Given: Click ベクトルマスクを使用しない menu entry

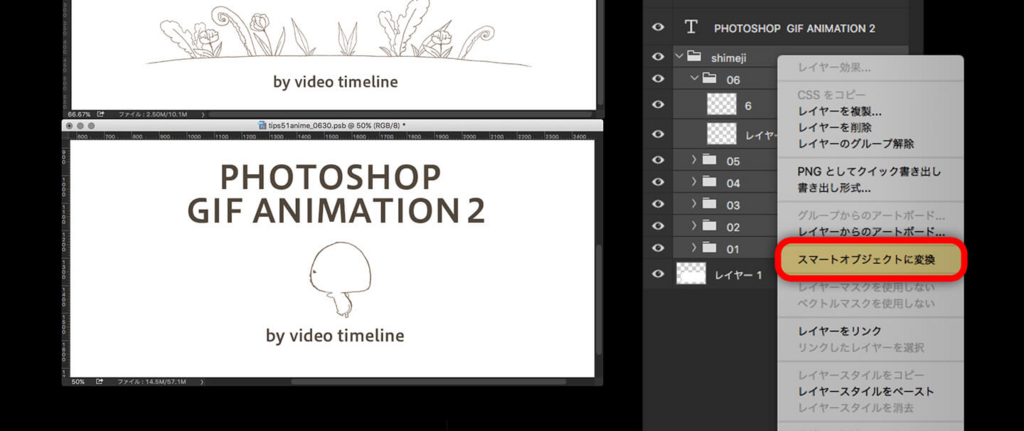Looking at the screenshot, I should 866,304.
